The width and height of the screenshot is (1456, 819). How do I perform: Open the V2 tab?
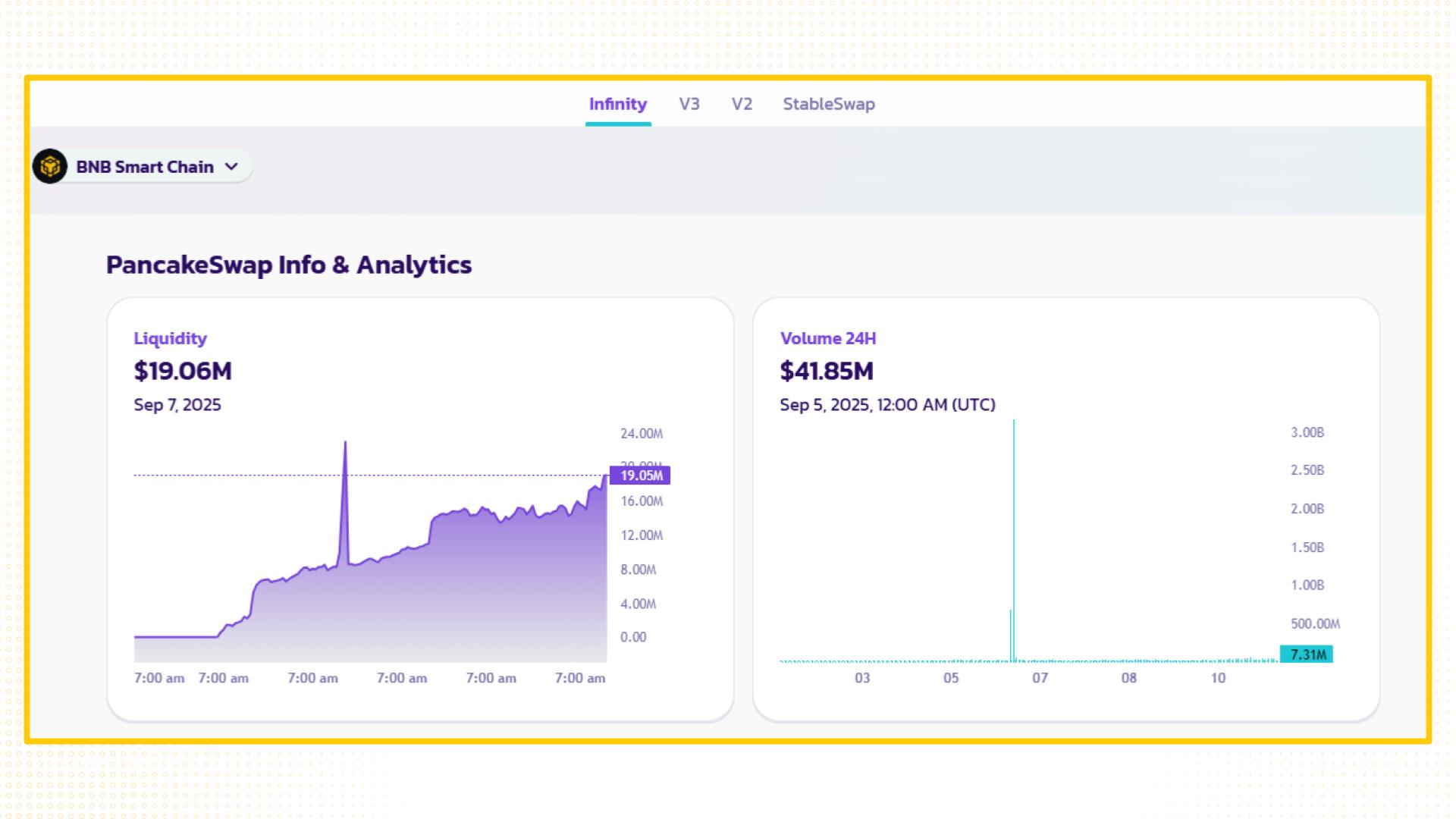click(741, 104)
